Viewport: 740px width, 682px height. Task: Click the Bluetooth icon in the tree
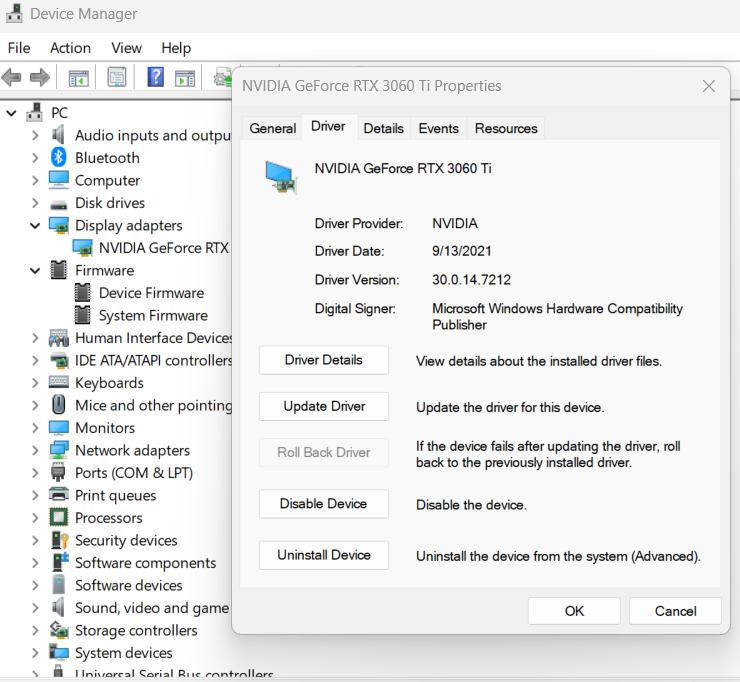tap(59, 157)
